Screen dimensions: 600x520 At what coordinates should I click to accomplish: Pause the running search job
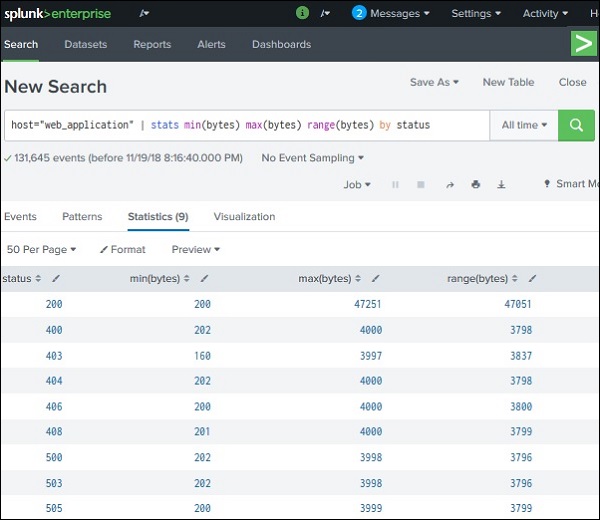pyautogui.click(x=396, y=185)
